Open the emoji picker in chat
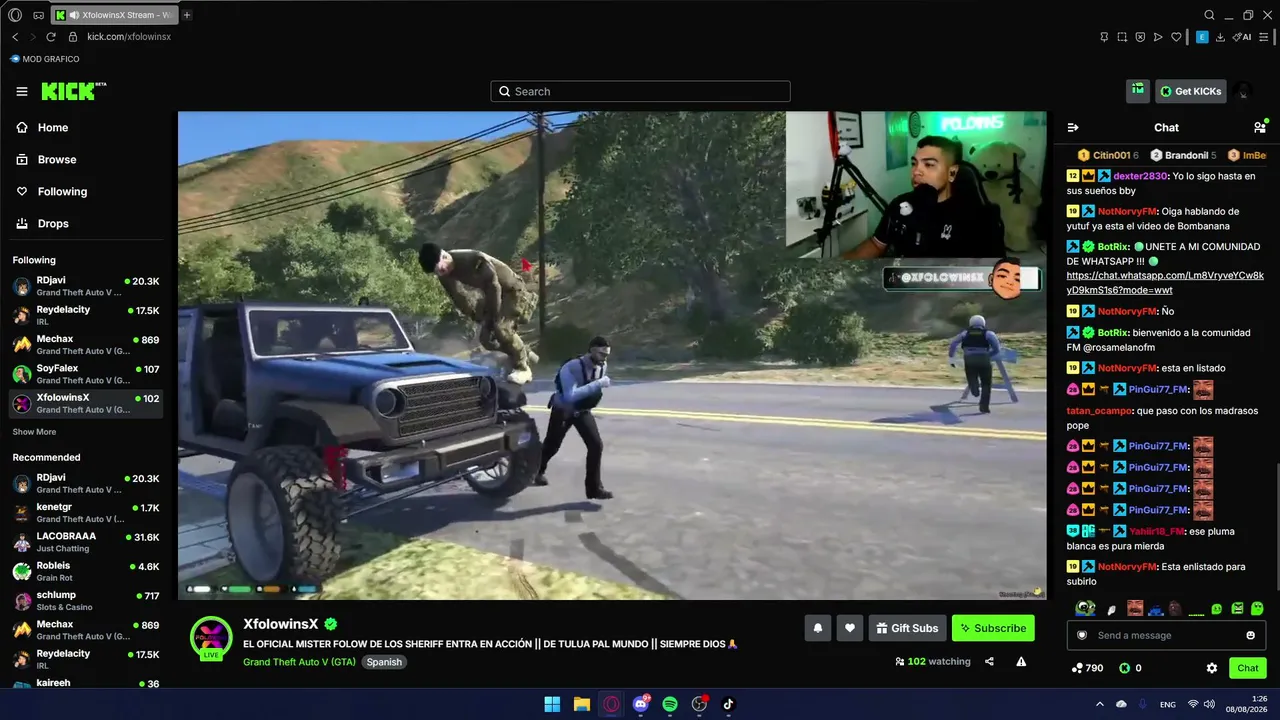Viewport: 1280px width, 720px height. click(1251, 635)
